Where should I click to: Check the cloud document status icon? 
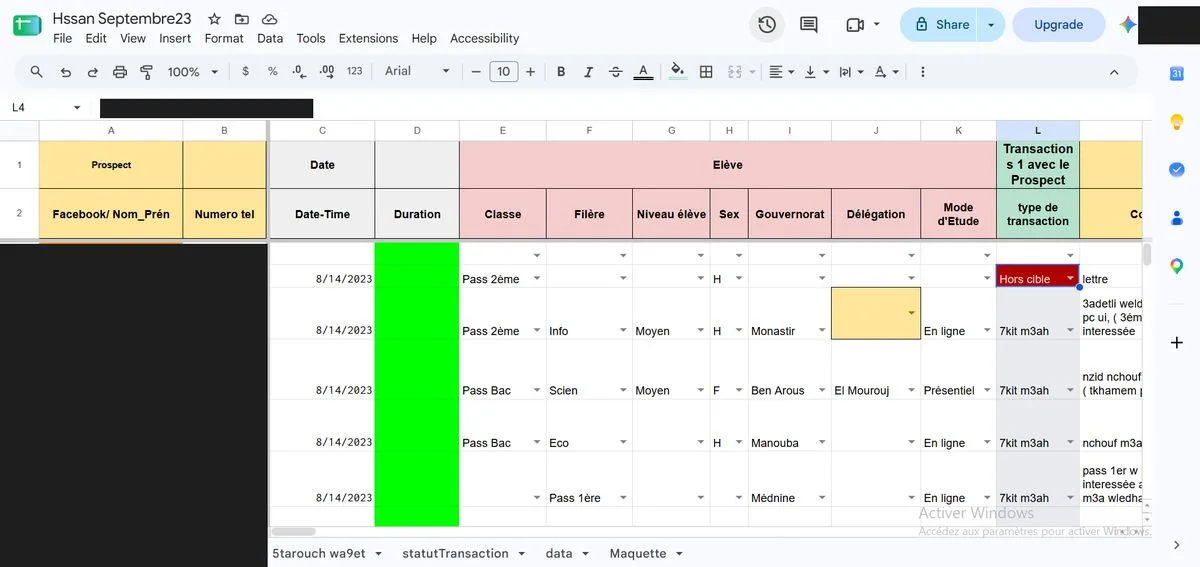(269, 19)
